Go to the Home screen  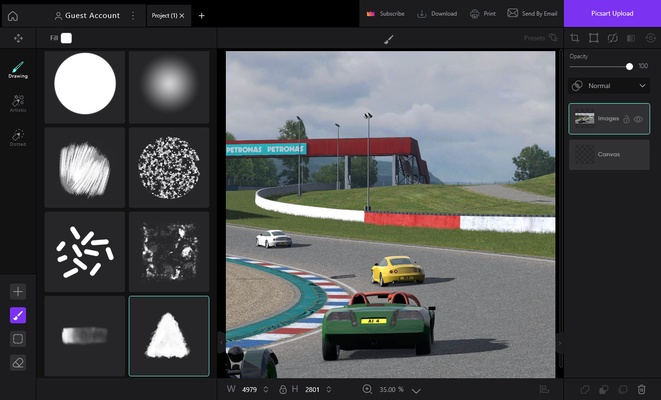(13, 15)
